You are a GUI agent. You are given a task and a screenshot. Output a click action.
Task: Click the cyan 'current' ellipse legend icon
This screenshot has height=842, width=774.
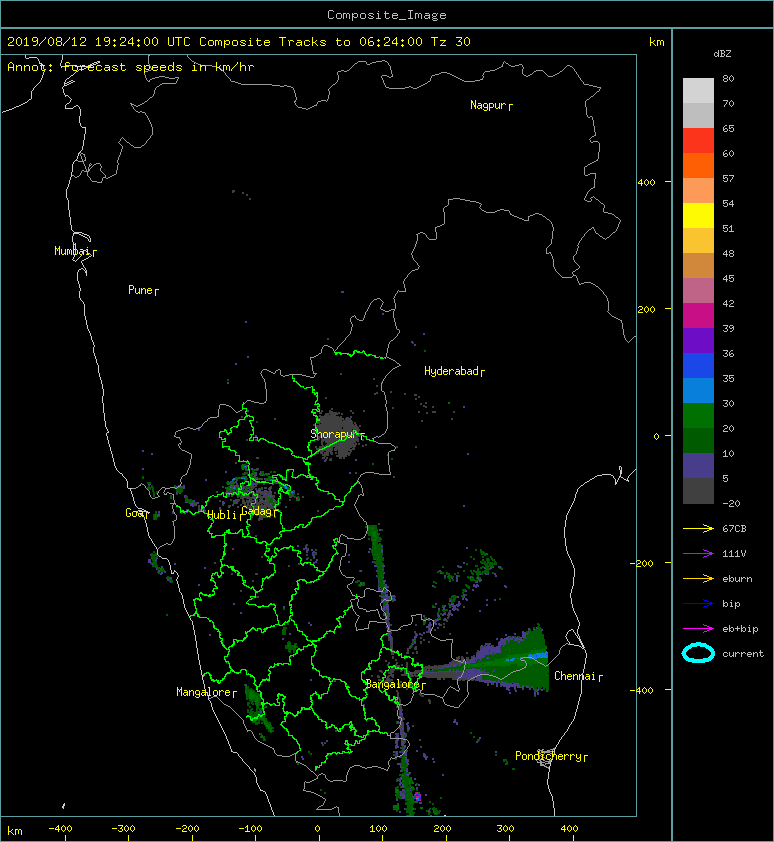[x=698, y=653]
